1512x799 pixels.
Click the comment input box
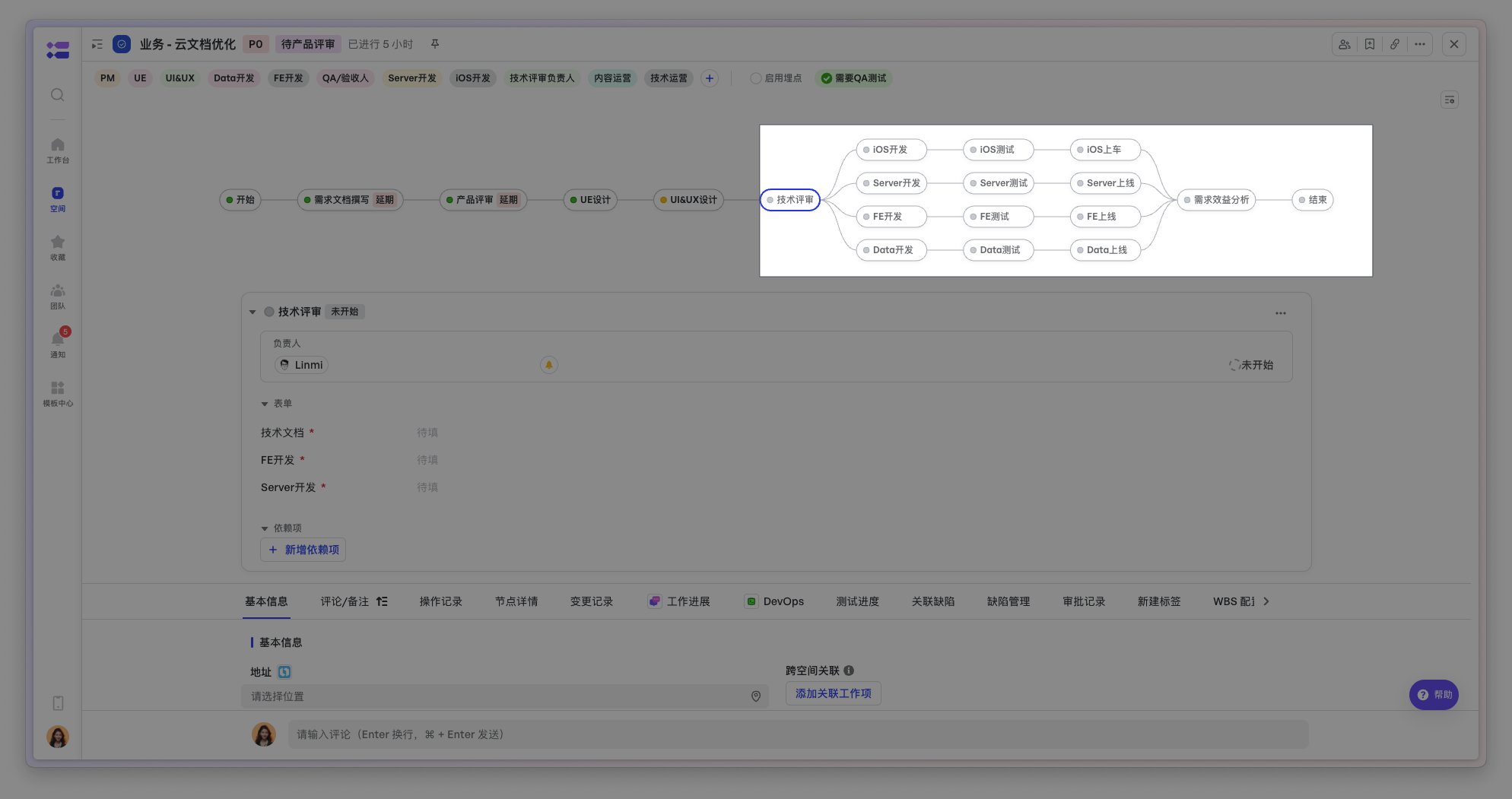[798, 734]
